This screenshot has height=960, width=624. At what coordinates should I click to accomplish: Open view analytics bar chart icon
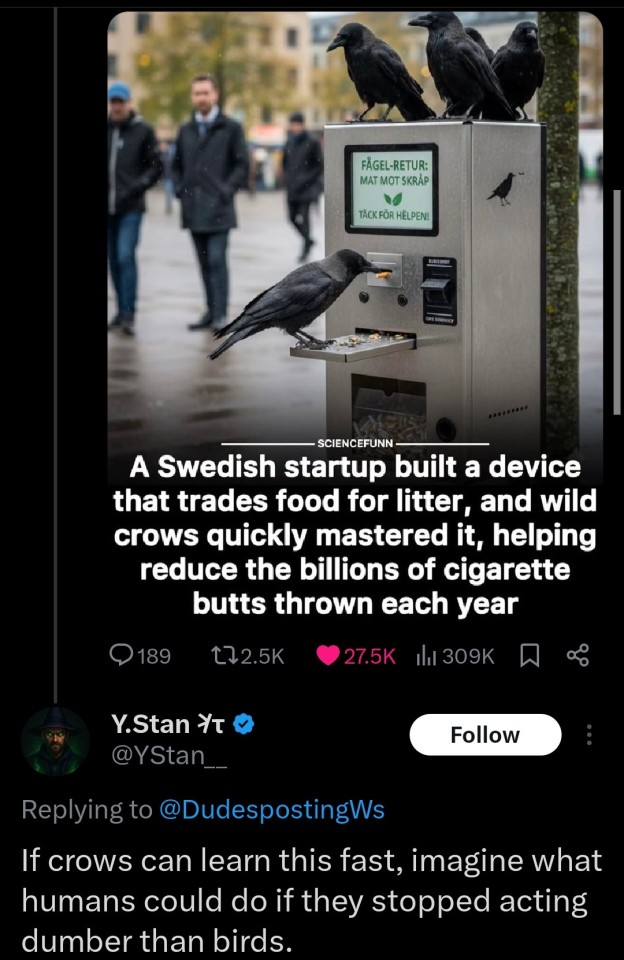(426, 656)
